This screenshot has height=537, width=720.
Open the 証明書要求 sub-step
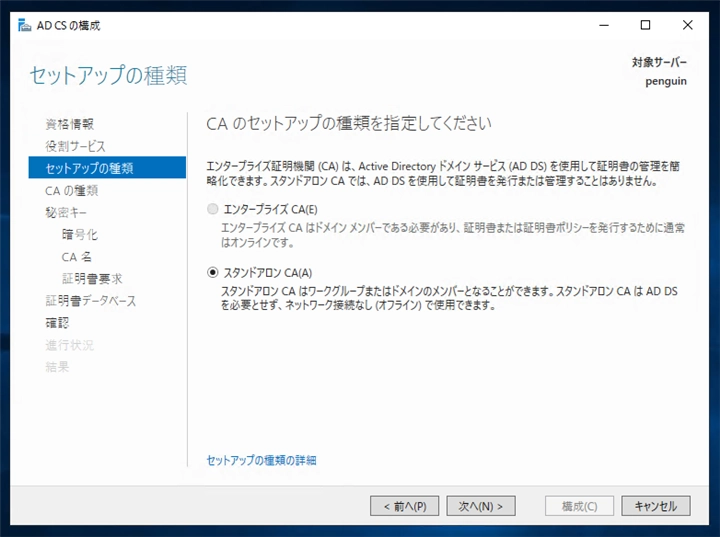tap(92, 278)
